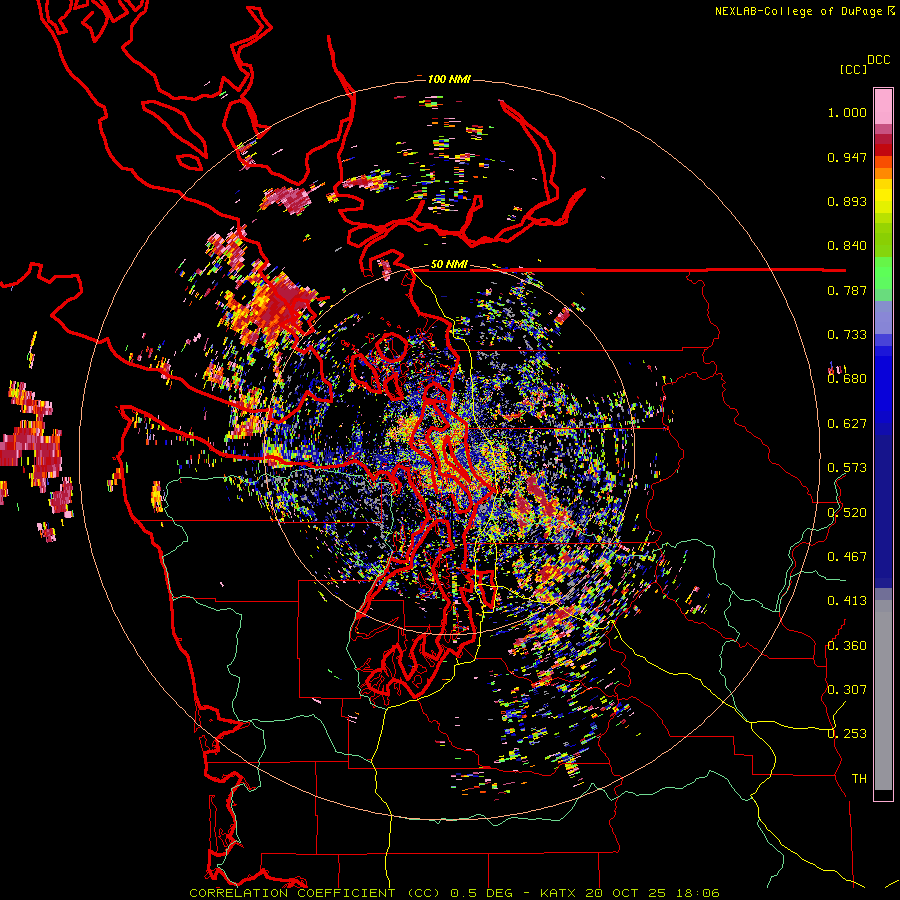The width and height of the screenshot is (900, 900).
Task: Click the 1.000 scale value
Action: (x=847, y=112)
